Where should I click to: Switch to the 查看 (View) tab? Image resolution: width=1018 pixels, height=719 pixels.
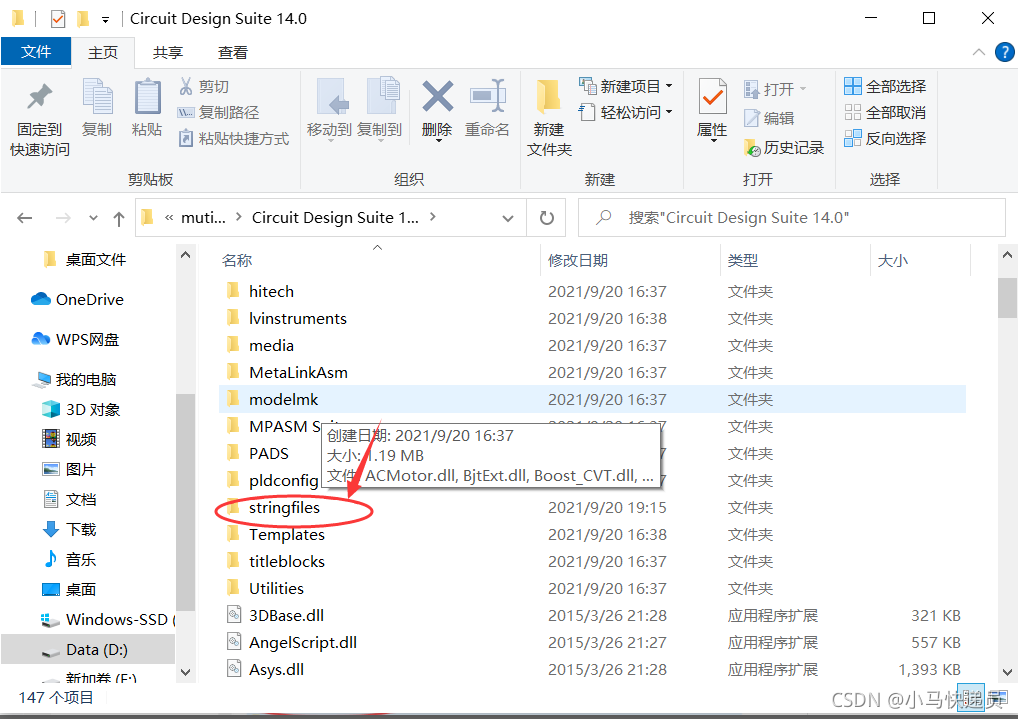pyautogui.click(x=232, y=53)
